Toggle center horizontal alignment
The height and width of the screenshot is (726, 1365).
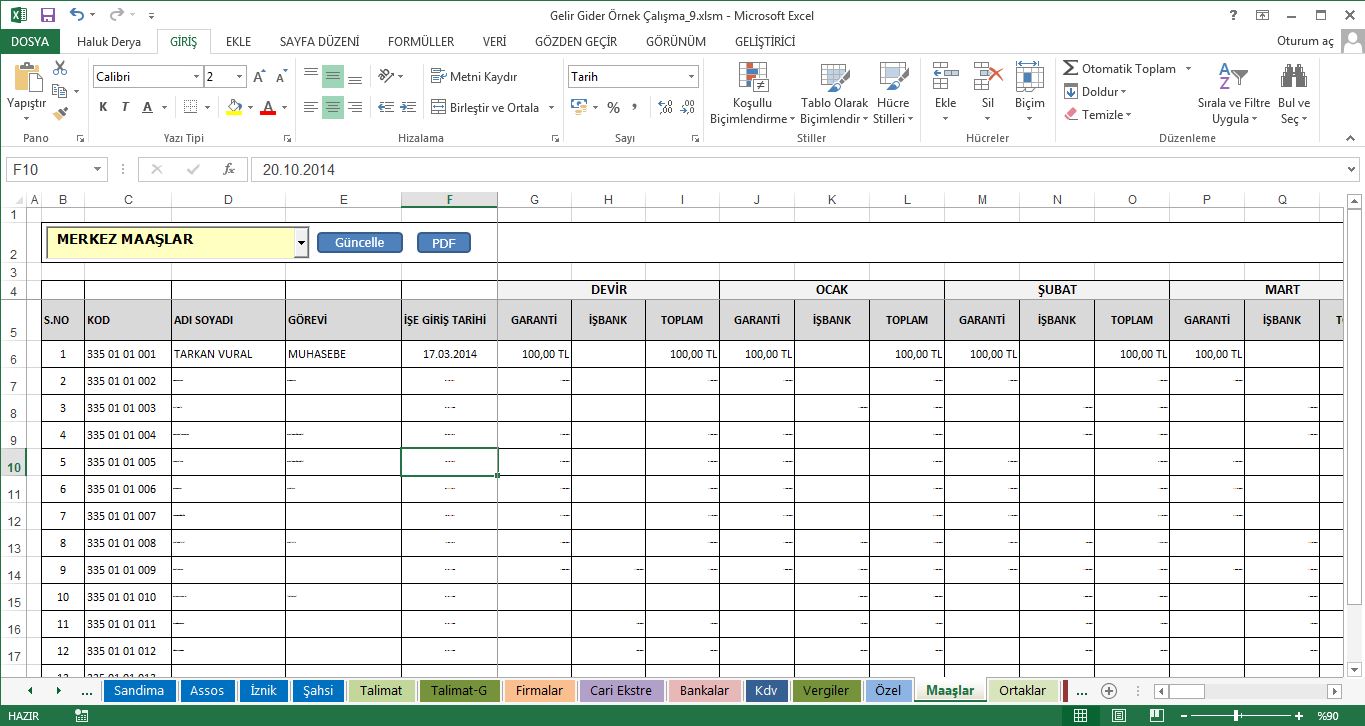tap(333, 107)
